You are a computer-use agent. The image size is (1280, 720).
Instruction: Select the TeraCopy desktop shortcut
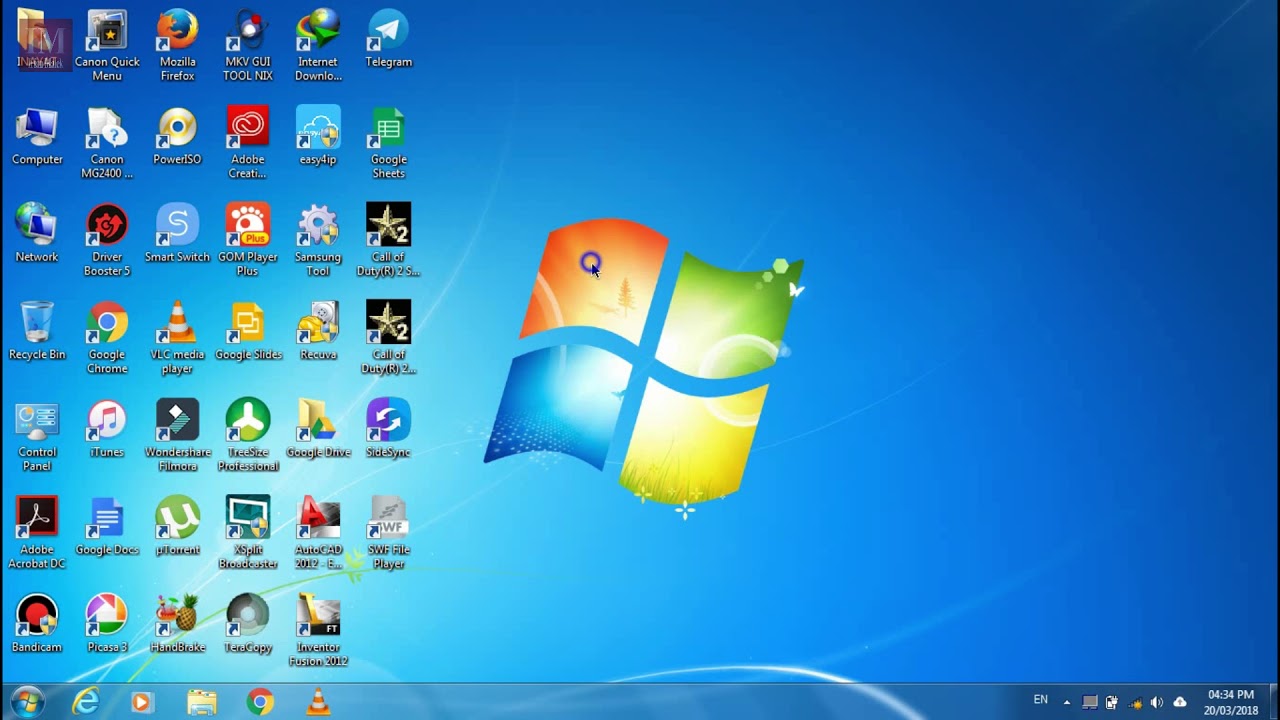tap(248, 625)
